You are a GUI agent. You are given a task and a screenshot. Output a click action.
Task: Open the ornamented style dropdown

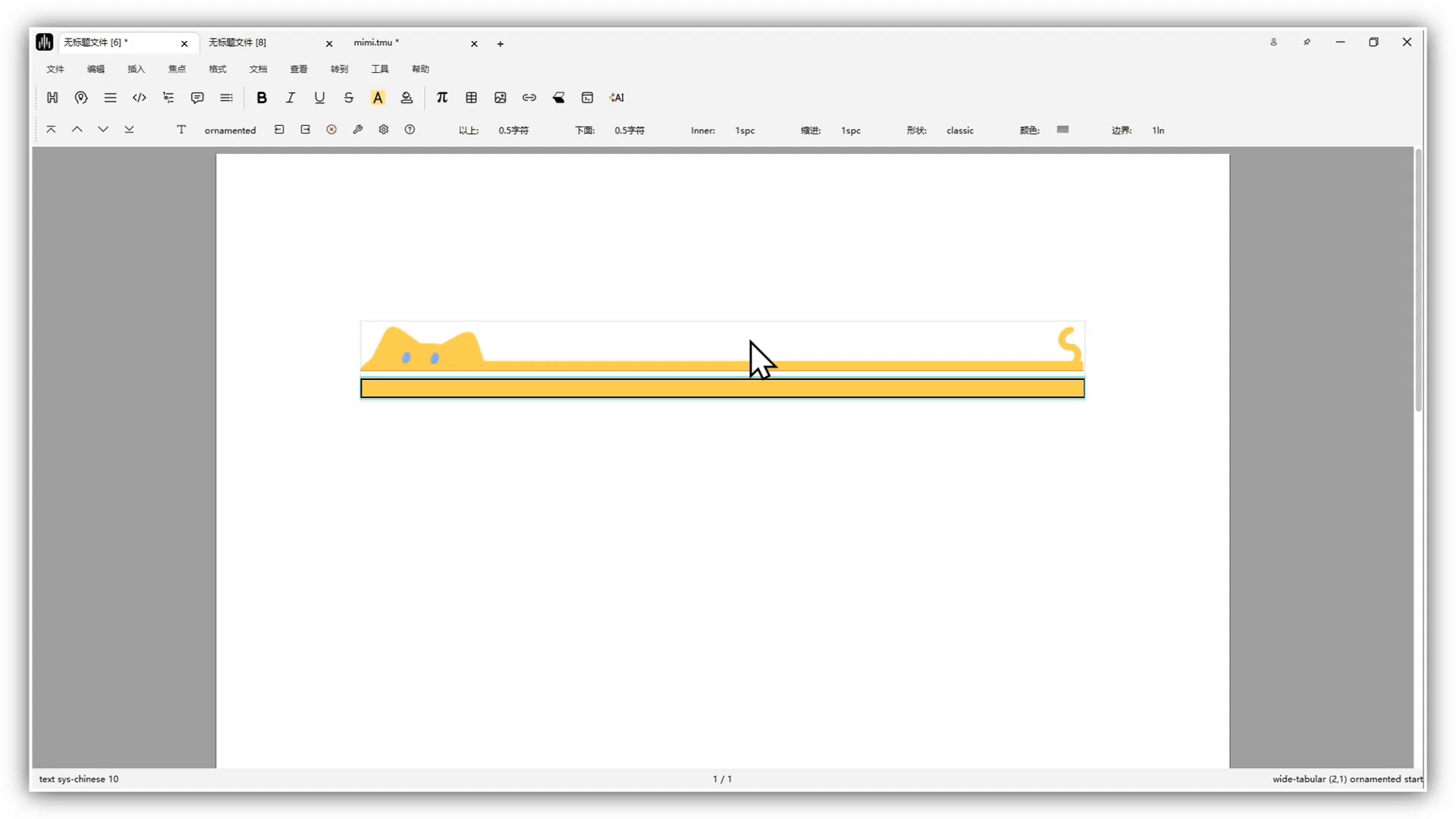230,130
